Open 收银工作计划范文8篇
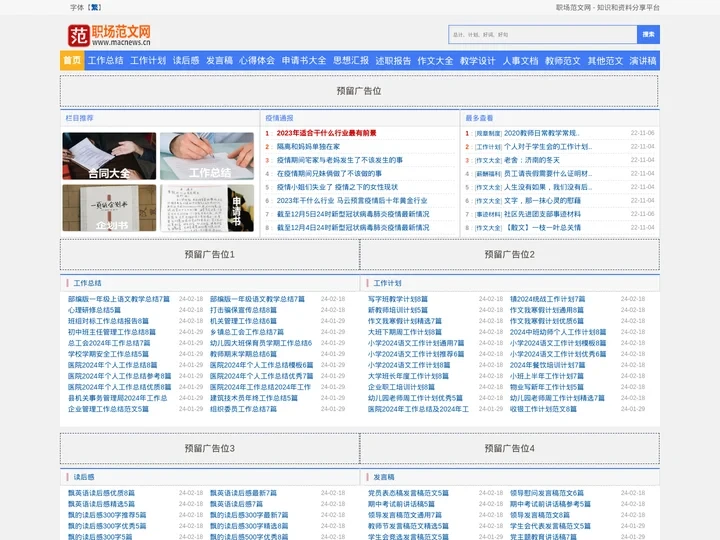 click(543, 409)
